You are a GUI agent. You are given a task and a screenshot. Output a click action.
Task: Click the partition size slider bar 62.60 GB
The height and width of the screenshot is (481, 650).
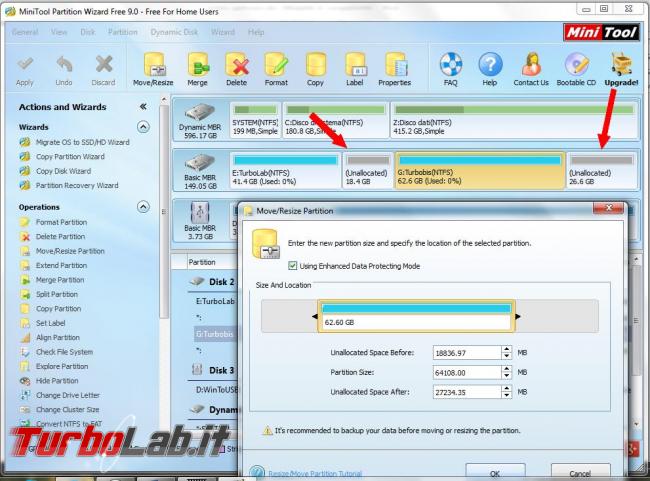[416, 316]
